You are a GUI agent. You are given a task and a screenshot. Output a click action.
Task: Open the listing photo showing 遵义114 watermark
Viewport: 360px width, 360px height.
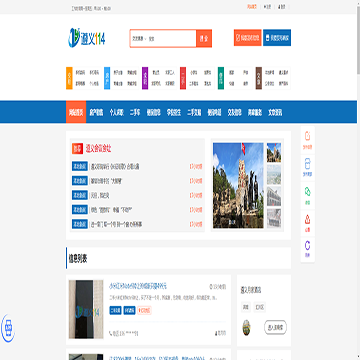86,309
